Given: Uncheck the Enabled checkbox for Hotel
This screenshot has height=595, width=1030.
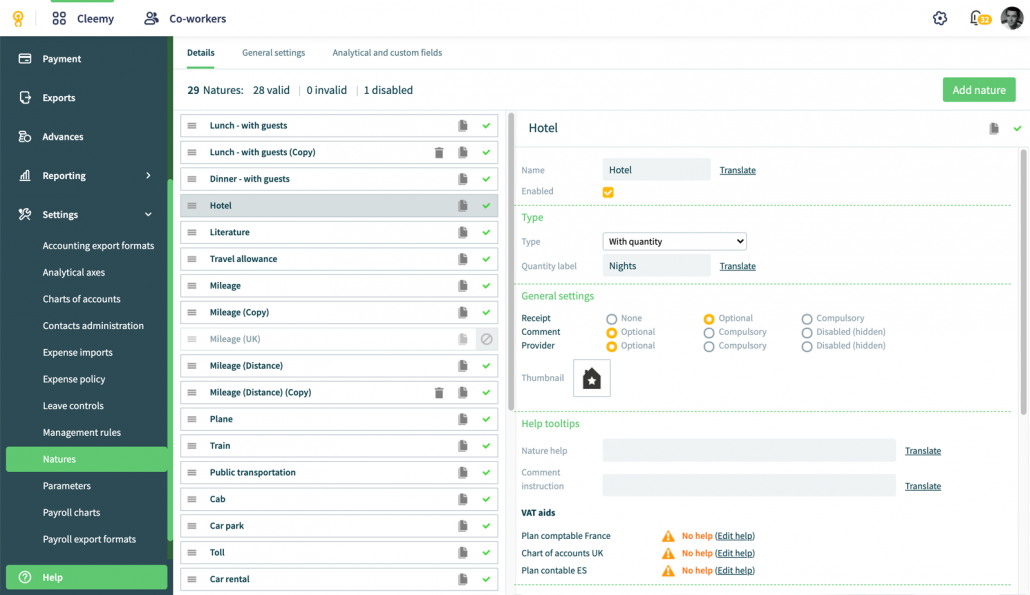Looking at the screenshot, I should coord(608,192).
